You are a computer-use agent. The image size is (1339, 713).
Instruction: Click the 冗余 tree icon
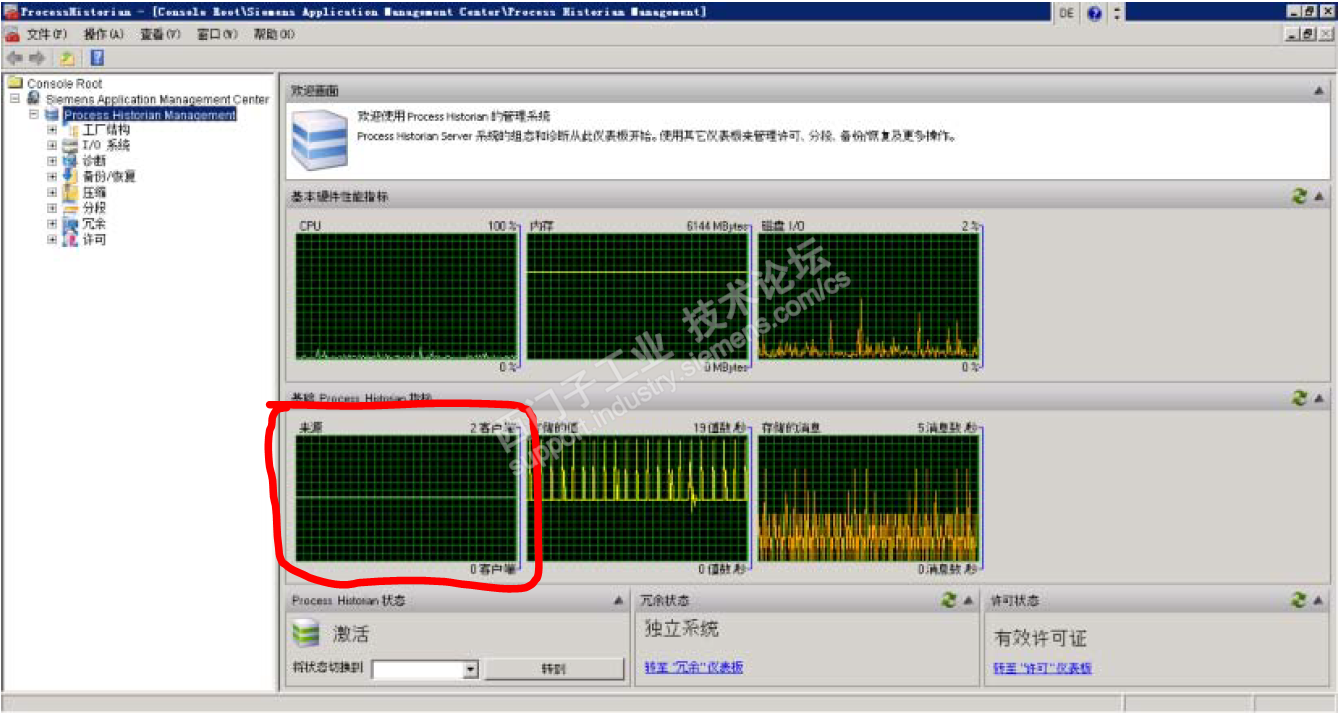click(70, 224)
